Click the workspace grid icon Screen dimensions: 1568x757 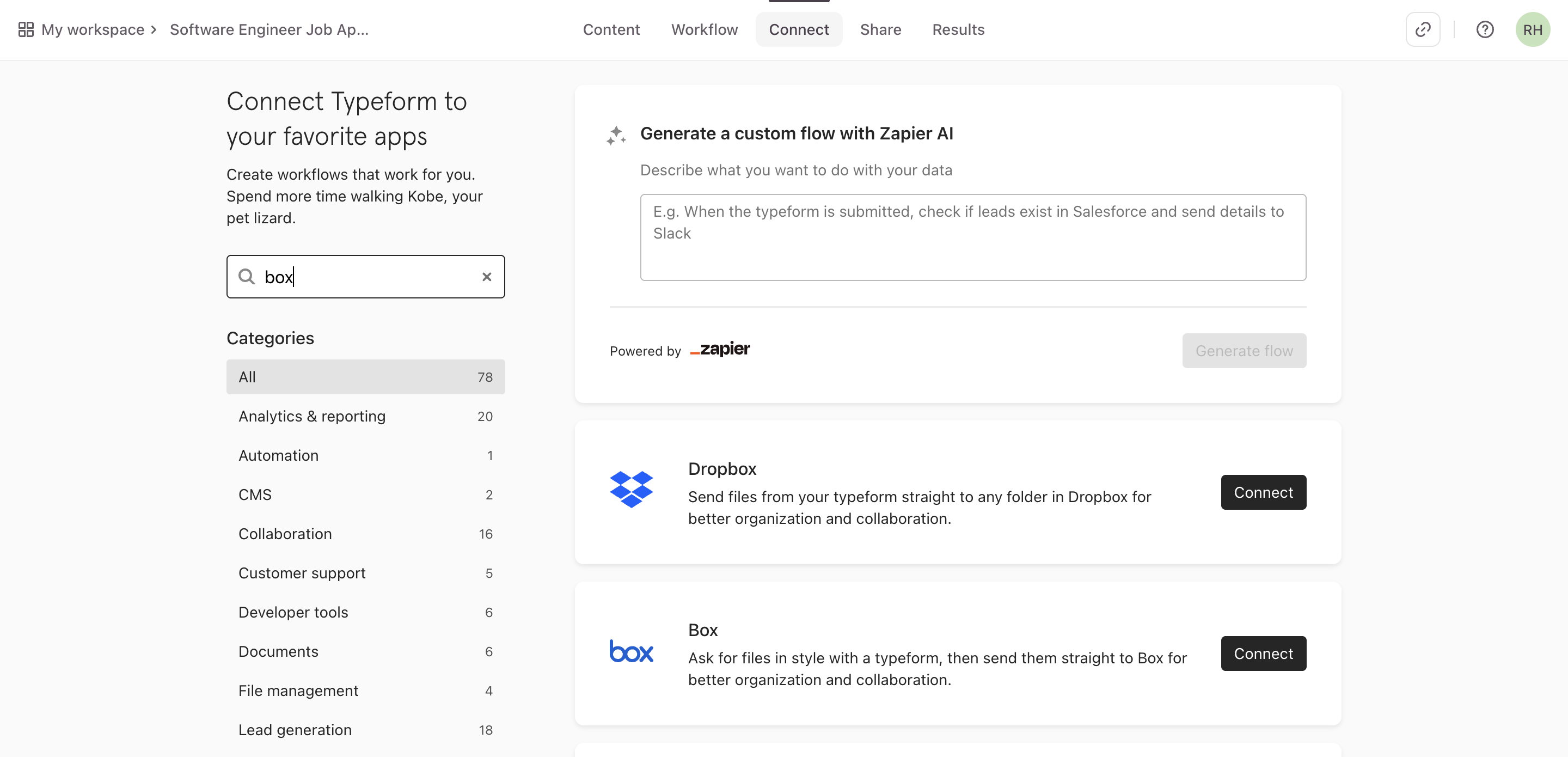click(x=26, y=29)
